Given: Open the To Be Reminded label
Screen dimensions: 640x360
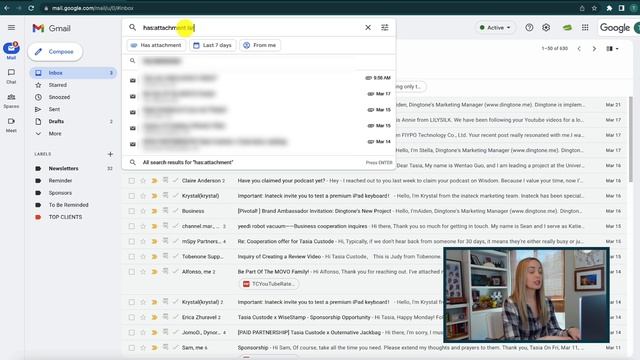Looking at the screenshot, I should click(68, 205).
